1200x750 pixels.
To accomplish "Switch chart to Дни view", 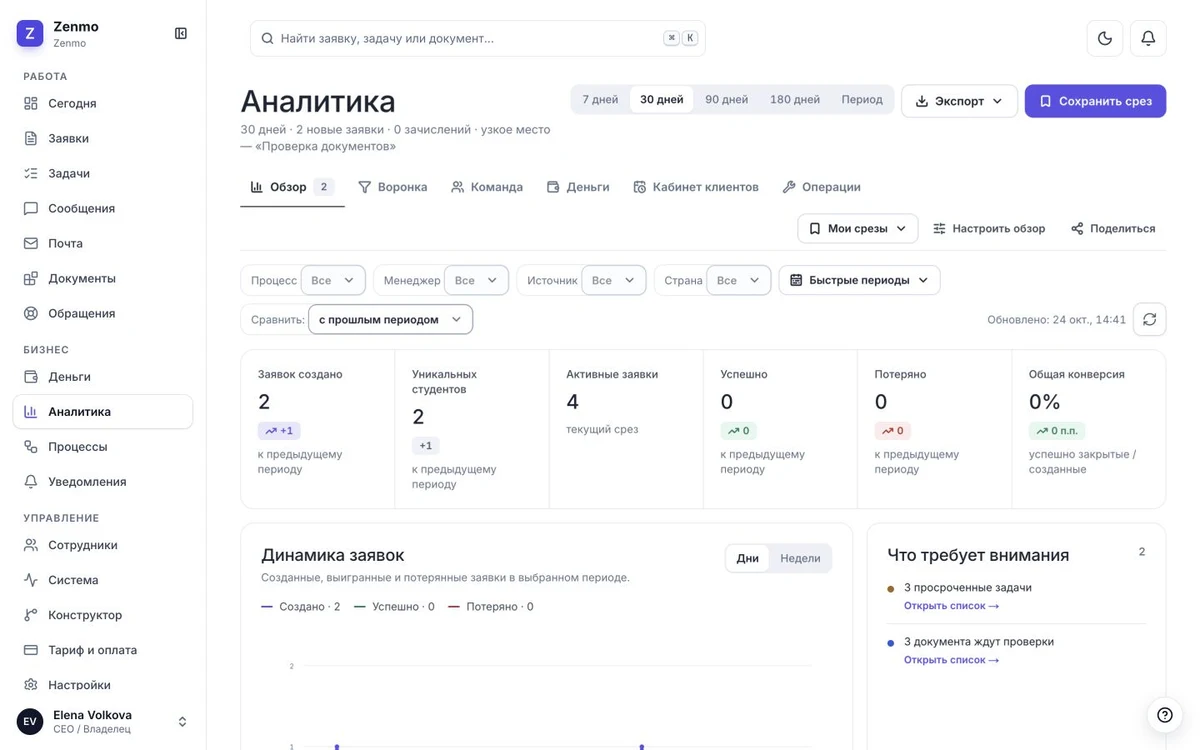I will click(x=748, y=558).
